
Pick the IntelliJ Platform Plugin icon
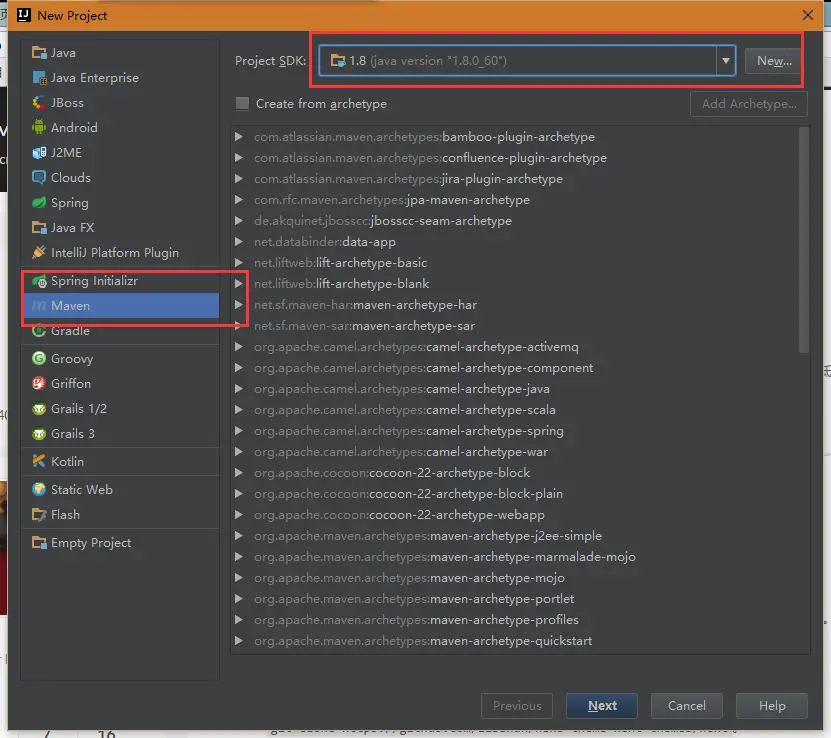pyautogui.click(x=39, y=253)
